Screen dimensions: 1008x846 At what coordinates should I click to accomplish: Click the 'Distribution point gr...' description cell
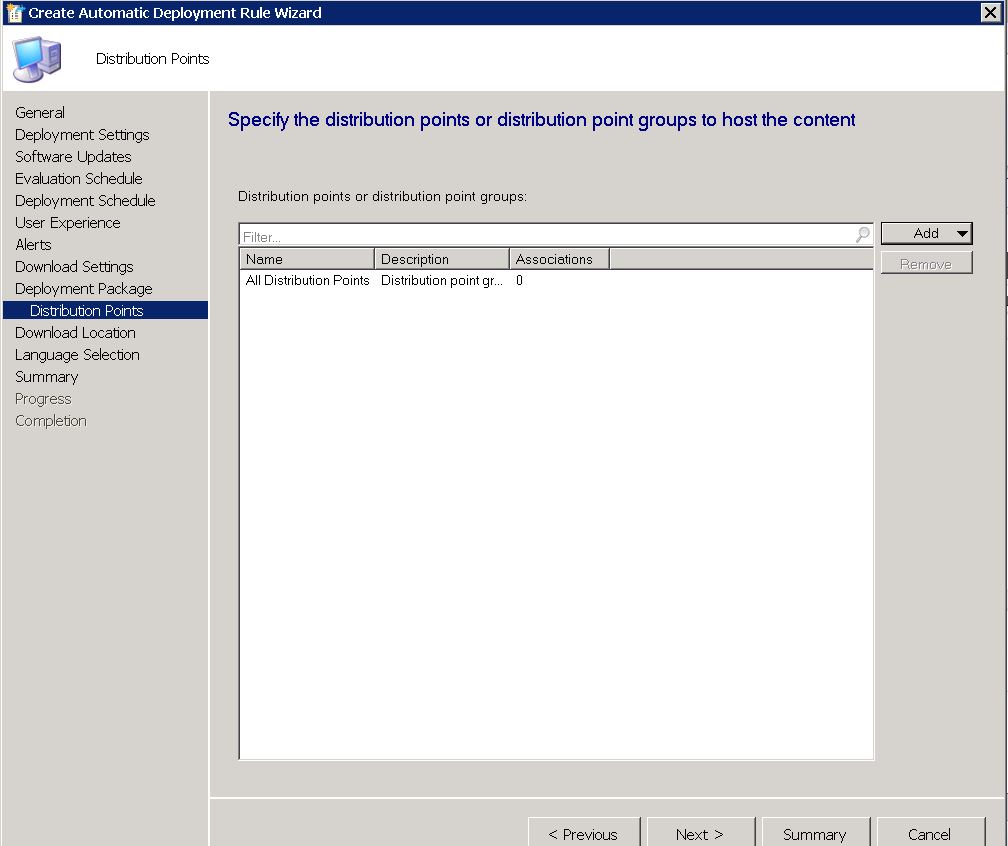[442, 280]
